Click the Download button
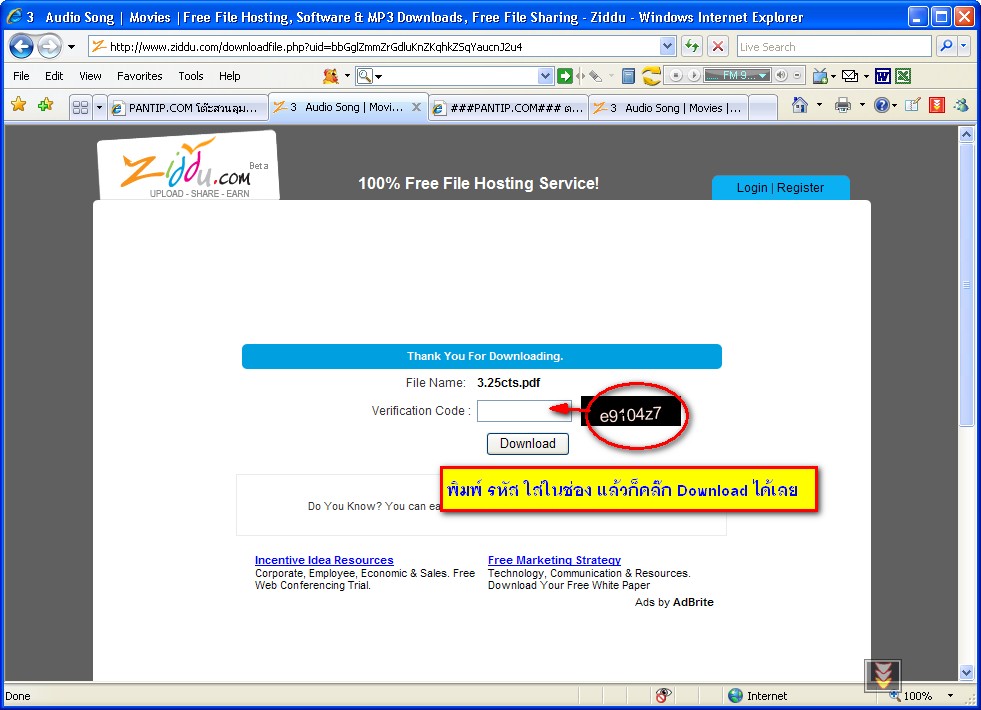Viewport: 981px width, 710px height. coord(527,444)
